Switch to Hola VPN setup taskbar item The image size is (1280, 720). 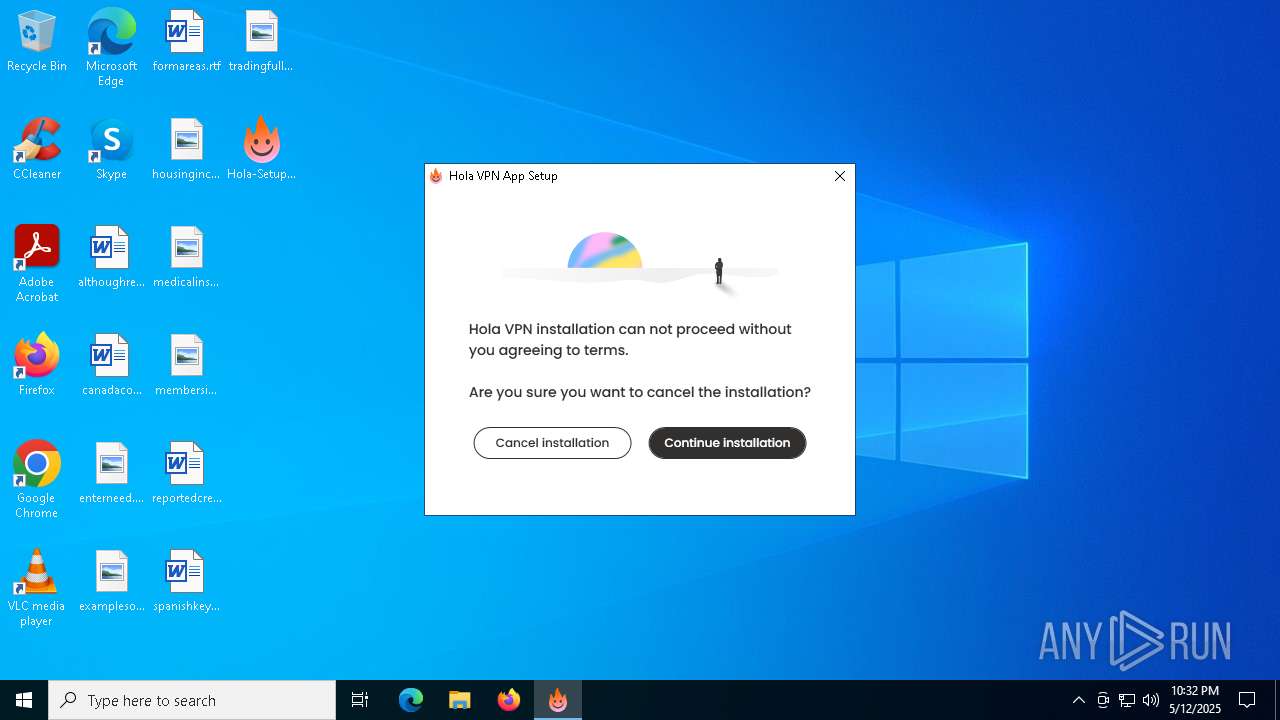[558, 700]
